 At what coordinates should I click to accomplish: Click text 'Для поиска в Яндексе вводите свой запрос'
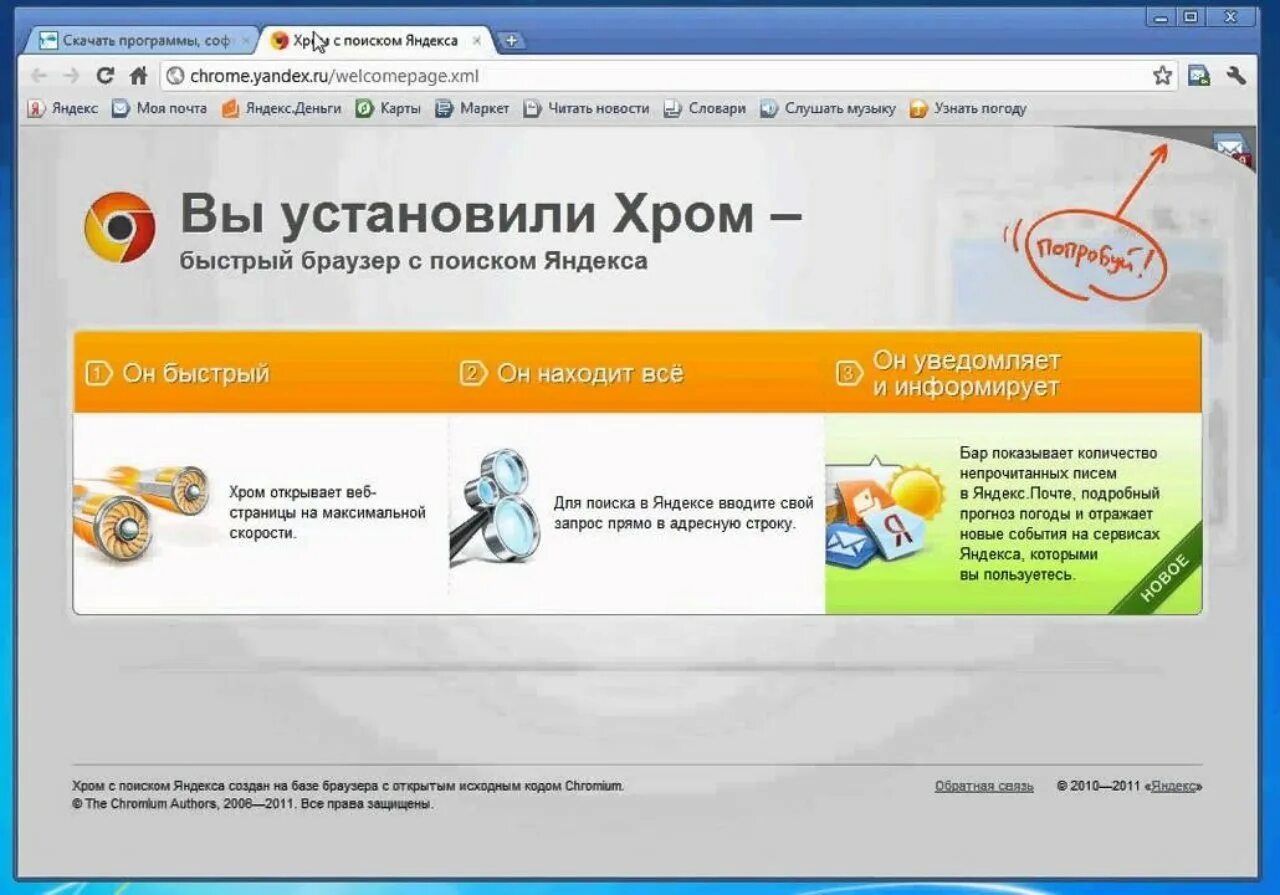[684, 513]
